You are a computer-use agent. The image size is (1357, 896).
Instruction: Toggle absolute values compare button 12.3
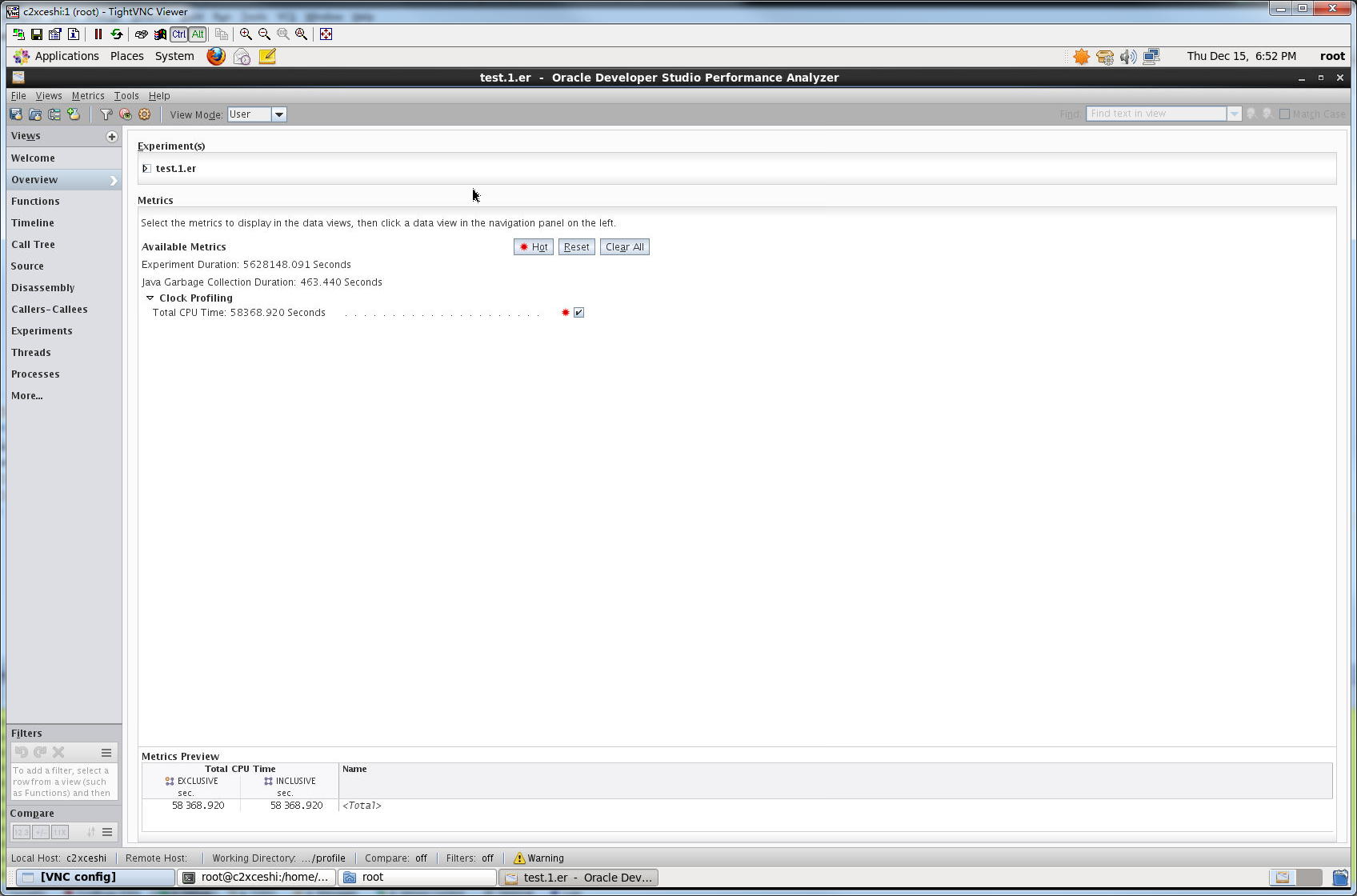tap(21, 832)
